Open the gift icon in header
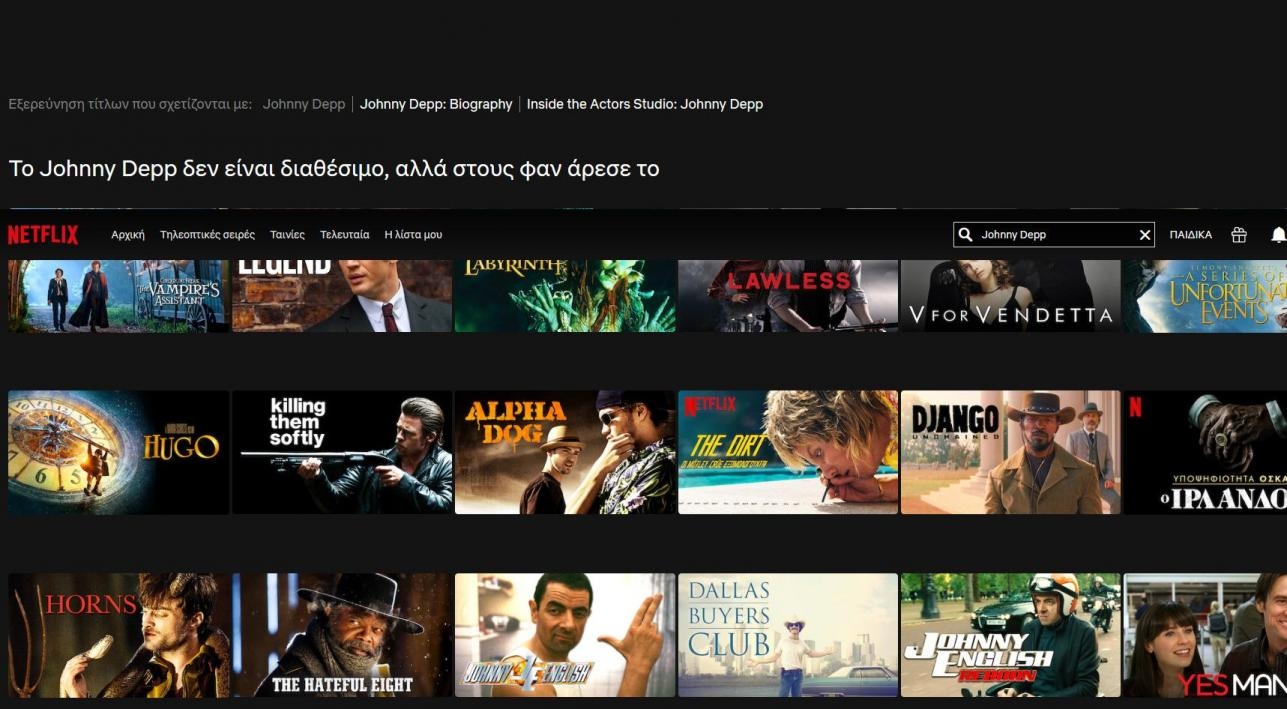This screenshot has height=709, width=1287. click(1239, 235)
